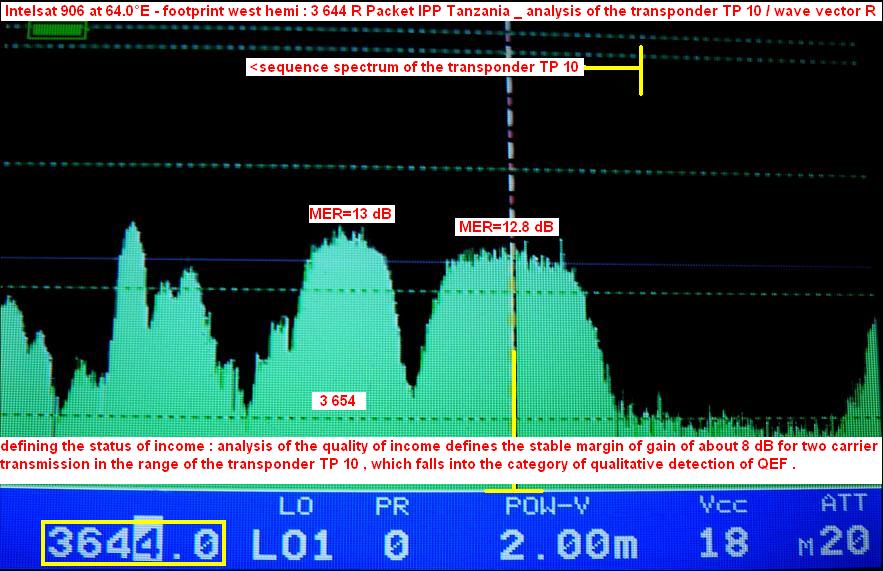
Task: Select the POW-V 2.00m reading
Action: click(x=567, y=544)
